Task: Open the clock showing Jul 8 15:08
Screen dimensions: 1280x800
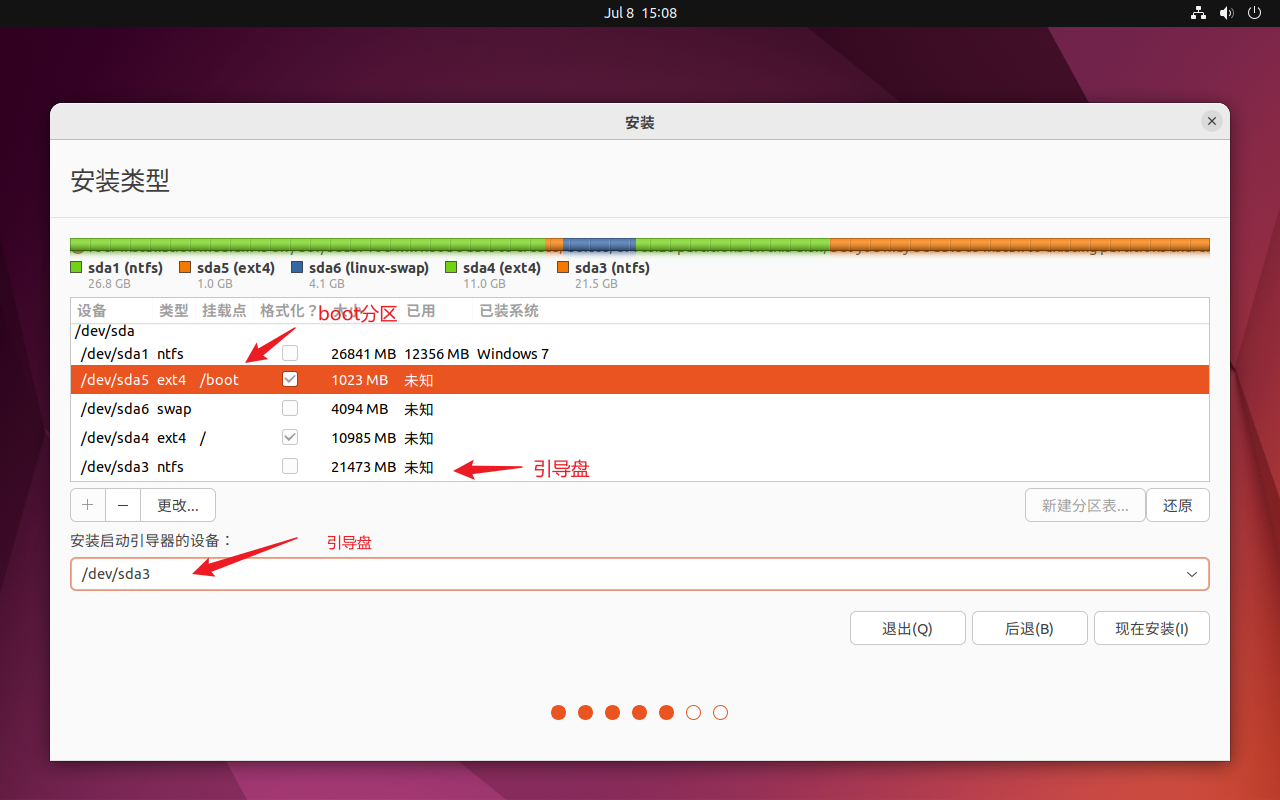Action: (640, 13)
